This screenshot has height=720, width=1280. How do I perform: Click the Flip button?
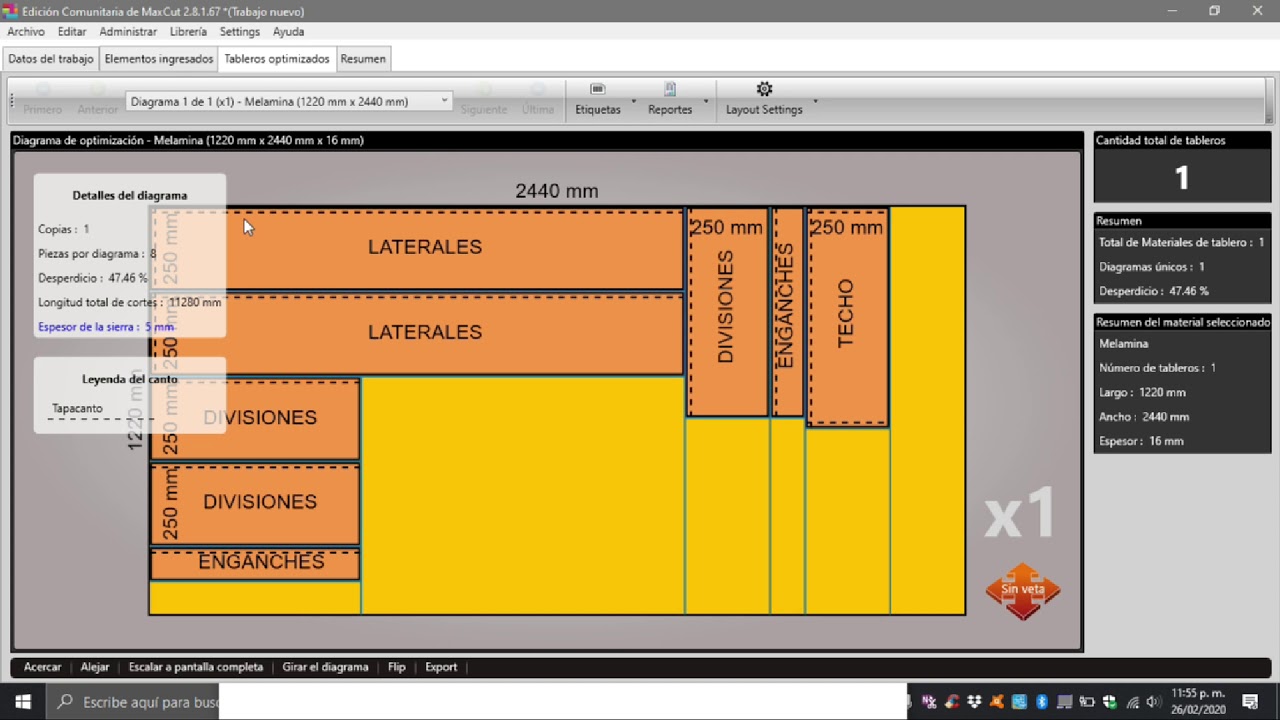397,667
